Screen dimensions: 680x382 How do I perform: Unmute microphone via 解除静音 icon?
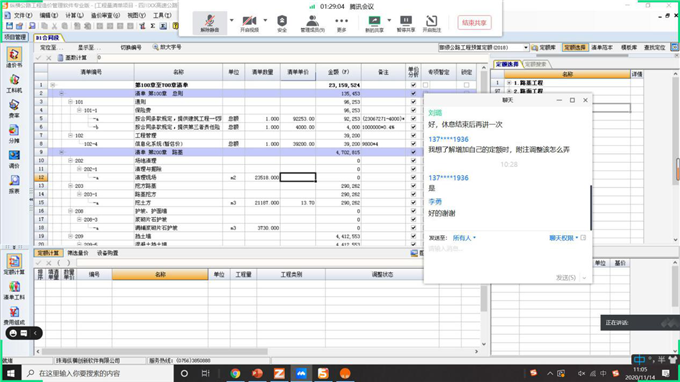click(x=209, y=23)
